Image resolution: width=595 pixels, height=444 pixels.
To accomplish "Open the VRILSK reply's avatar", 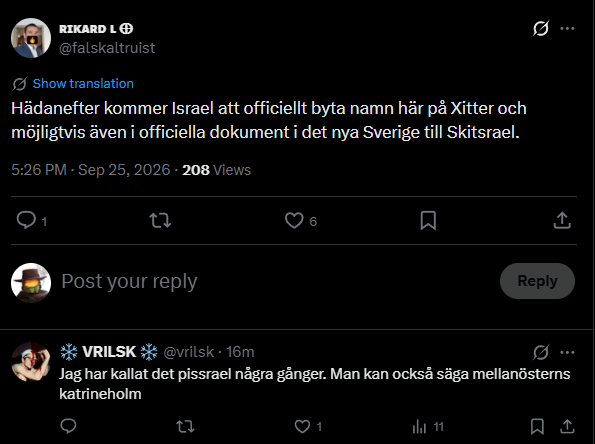I will (31, 362).
